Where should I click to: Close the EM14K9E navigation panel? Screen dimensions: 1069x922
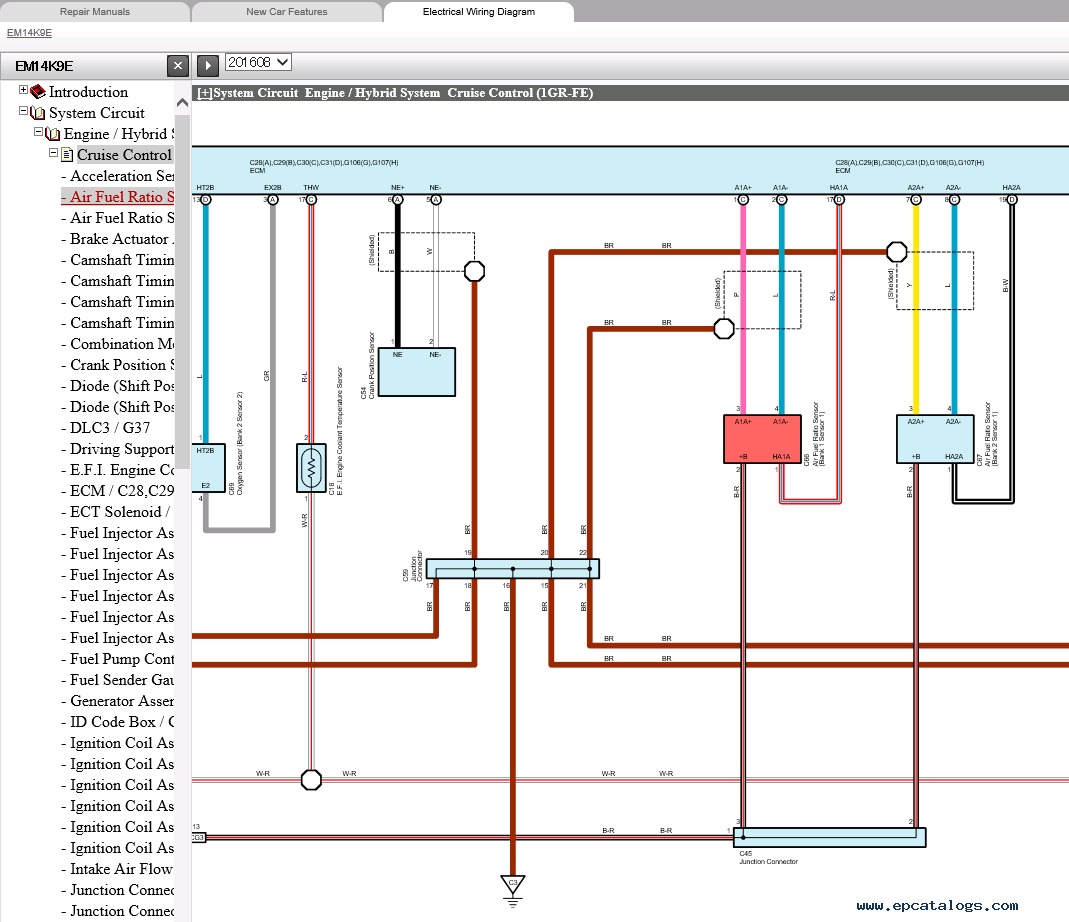(177, 66)
